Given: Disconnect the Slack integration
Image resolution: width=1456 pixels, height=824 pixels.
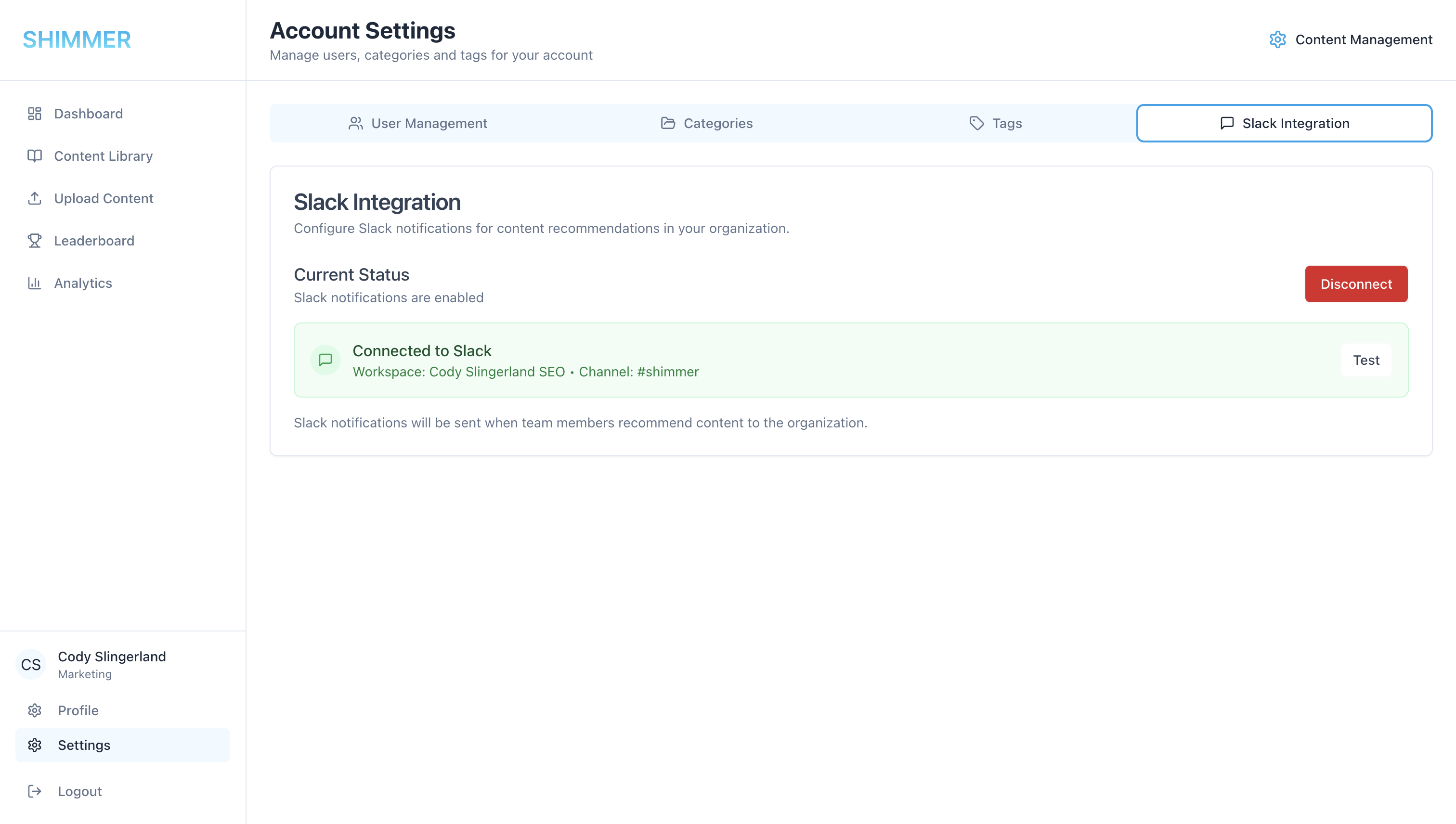Looking at the screenshot, I should point(1356,283).
